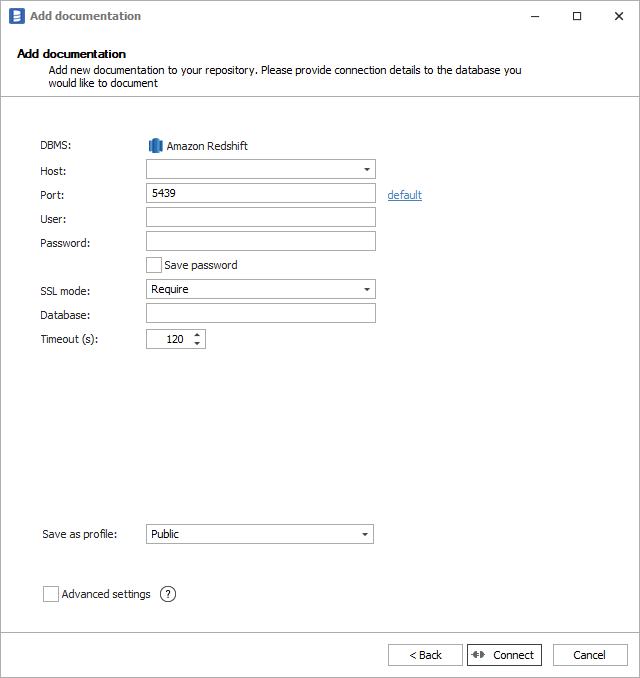Click the Timeout value 120
Screen dimensions: 640x678
[175, 339]
